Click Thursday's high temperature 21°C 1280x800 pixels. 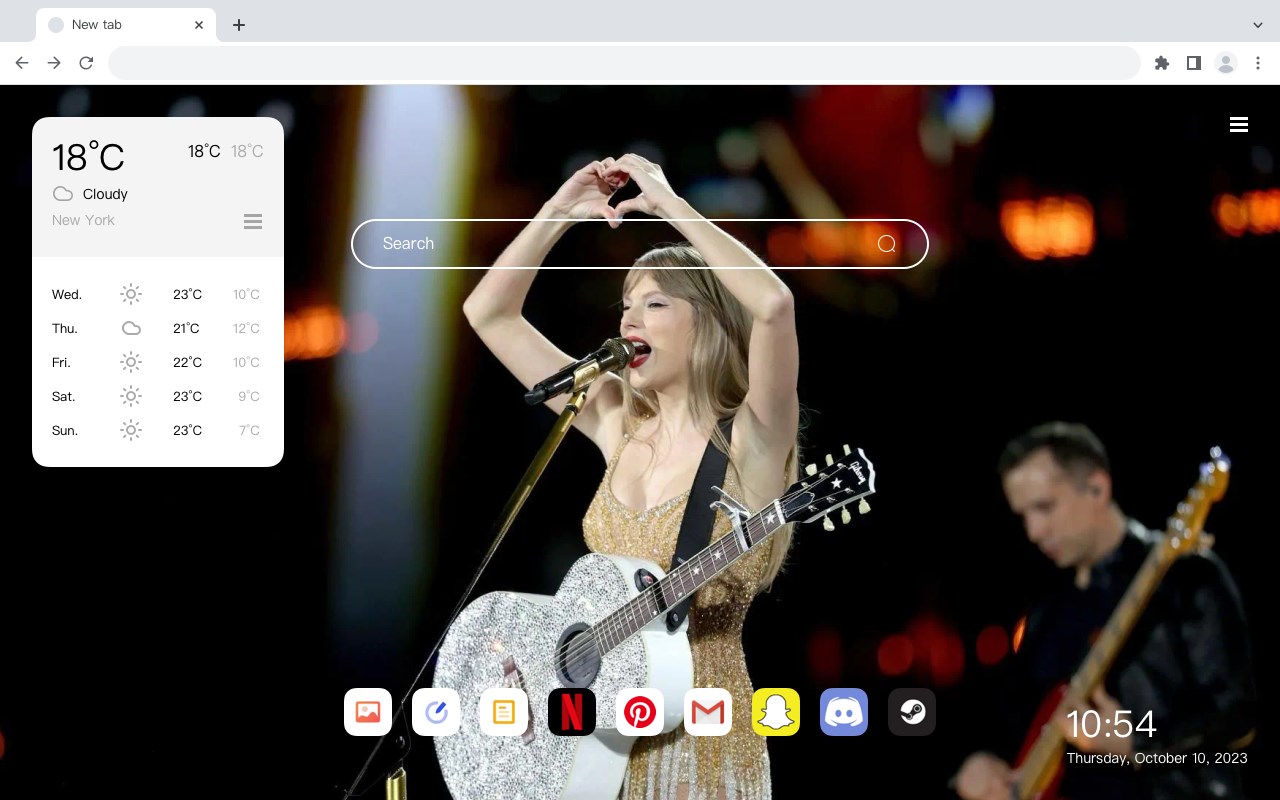(186, 328)
